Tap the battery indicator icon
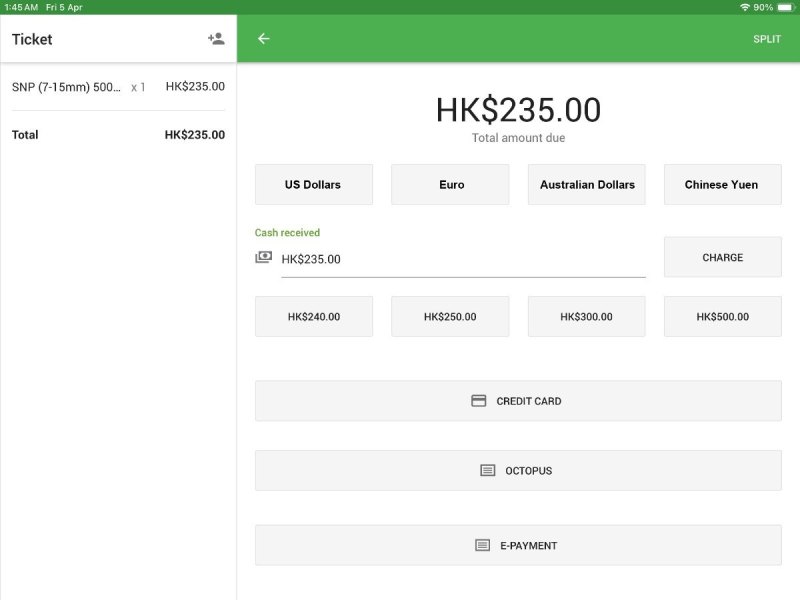The image size is (800, 600). pyautogui.click(x=785, y=7)
